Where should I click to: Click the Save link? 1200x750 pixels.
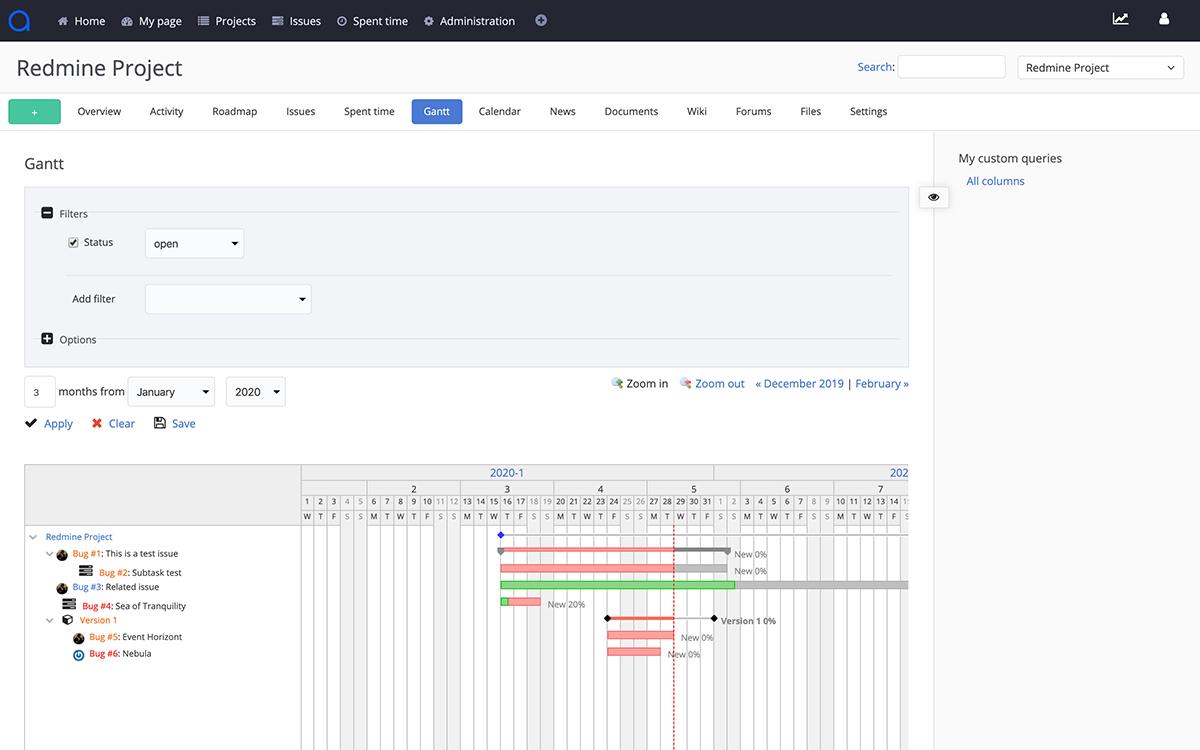click(184, 424)
